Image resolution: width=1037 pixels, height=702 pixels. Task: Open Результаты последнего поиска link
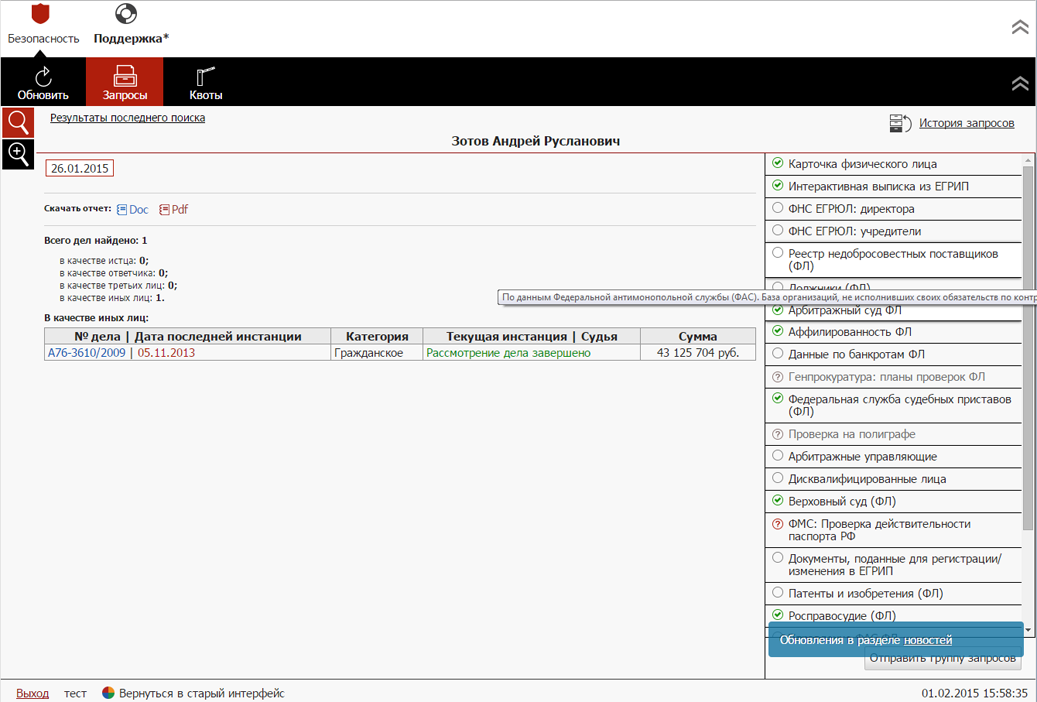(x=128, y=118)
